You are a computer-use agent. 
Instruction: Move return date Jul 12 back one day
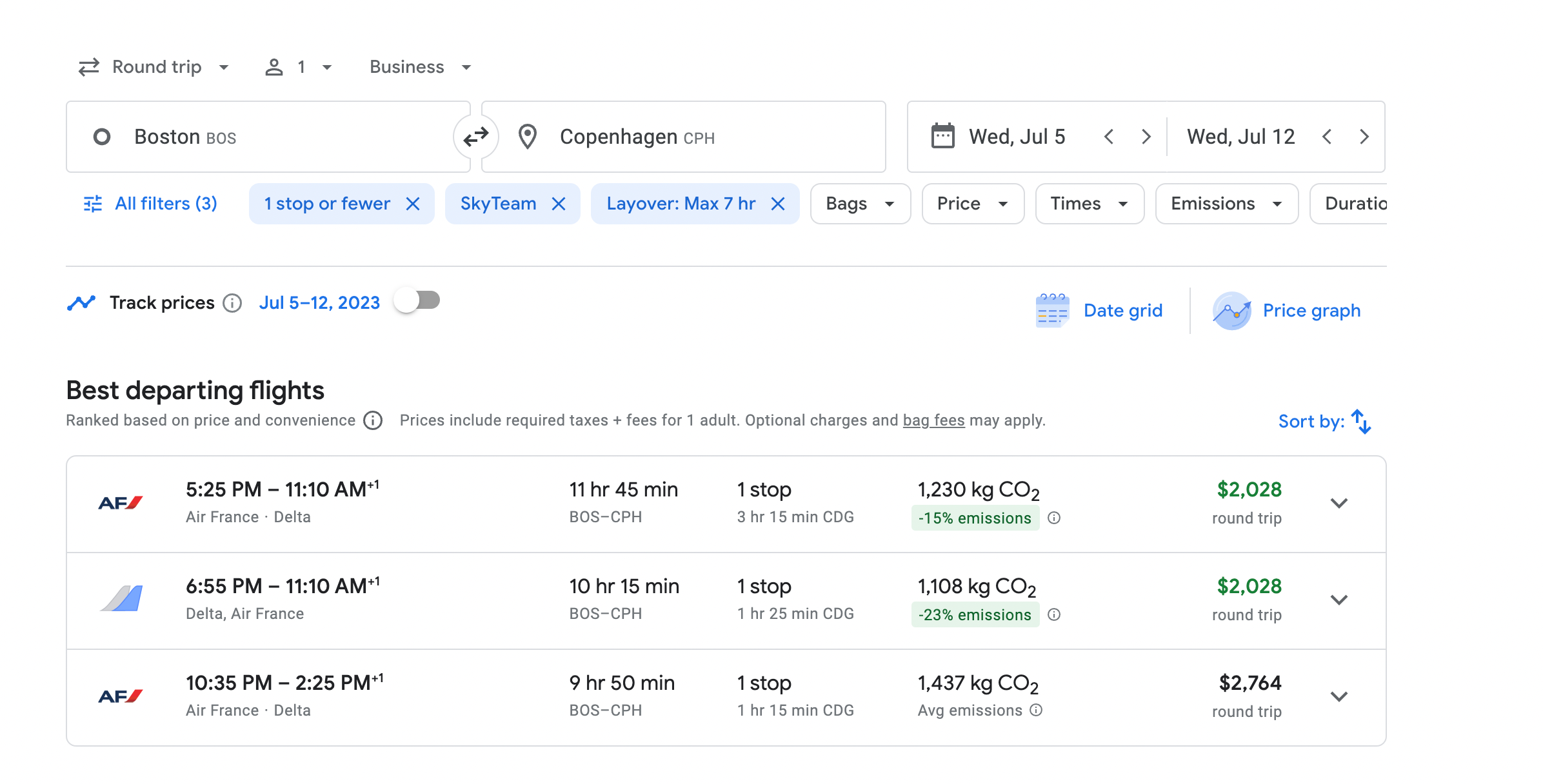tap(1327, 137)
